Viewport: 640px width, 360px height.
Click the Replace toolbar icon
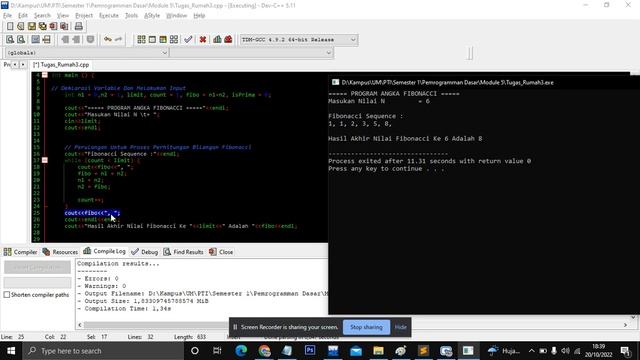[x=21, y=40]
